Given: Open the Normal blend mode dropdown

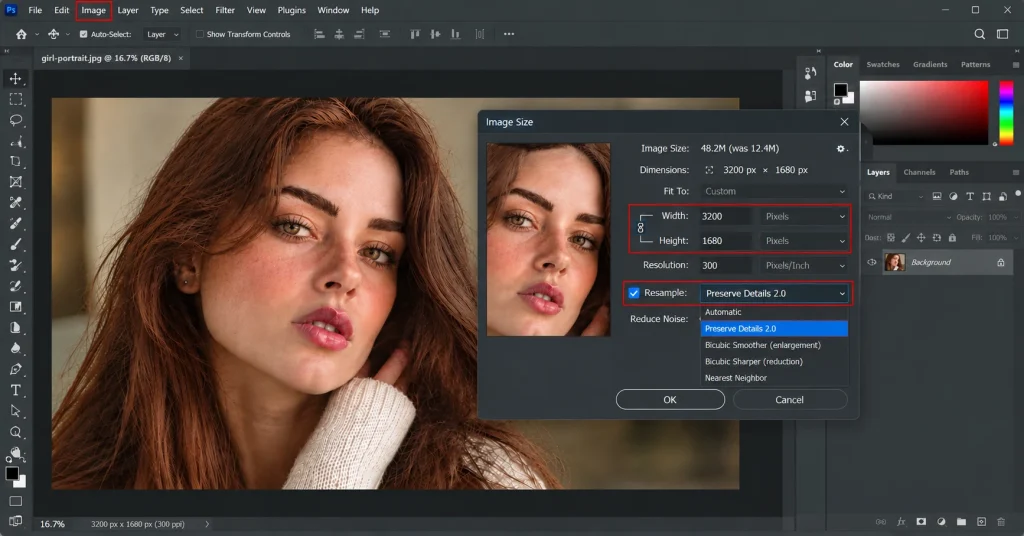Looking at the screenshot, I should 909,217.
